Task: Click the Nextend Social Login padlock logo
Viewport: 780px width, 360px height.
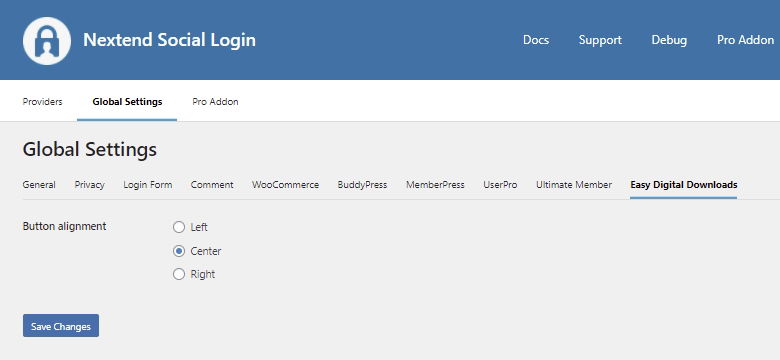Action: [x=47, y=41]
